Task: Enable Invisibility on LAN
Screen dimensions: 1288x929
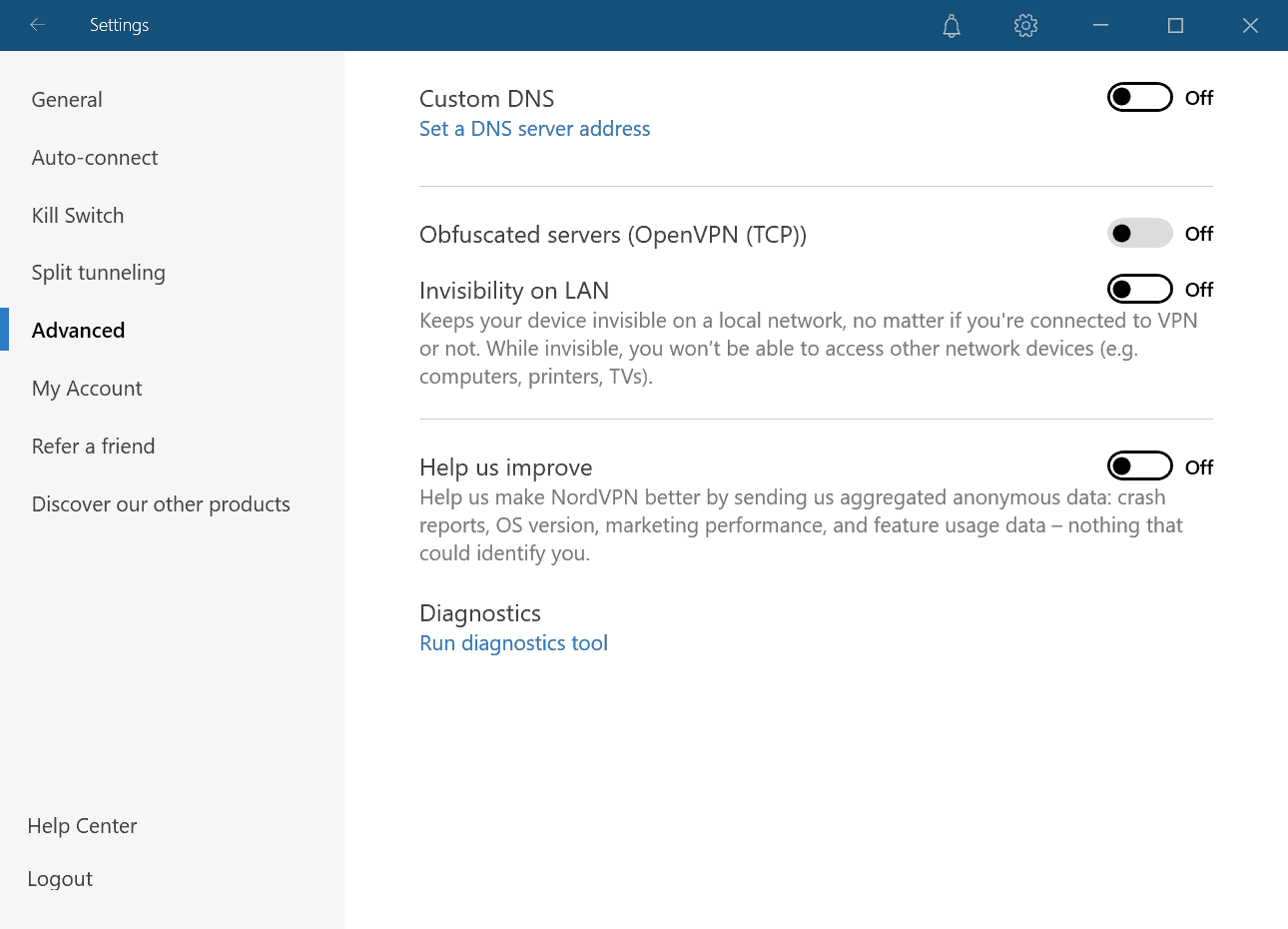Action: tap(1139, 289)
